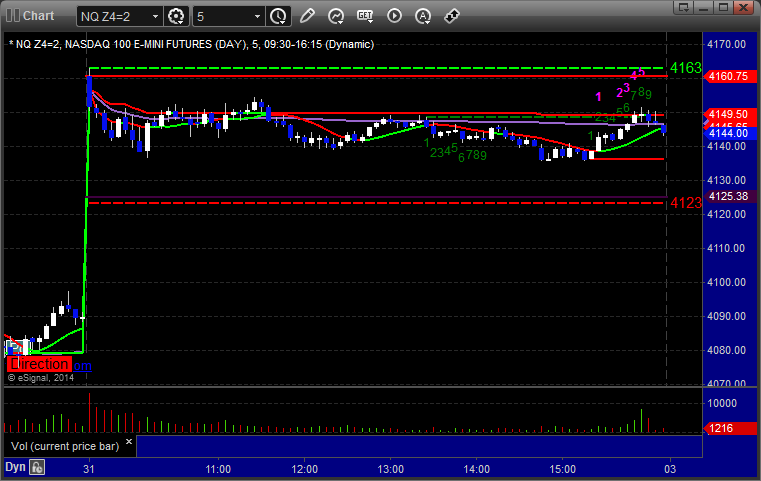Image resolution: width=761 pixels, height=481 pixels.
Task: Click the 4140.00 price axis label
Action: pos(727,146)
